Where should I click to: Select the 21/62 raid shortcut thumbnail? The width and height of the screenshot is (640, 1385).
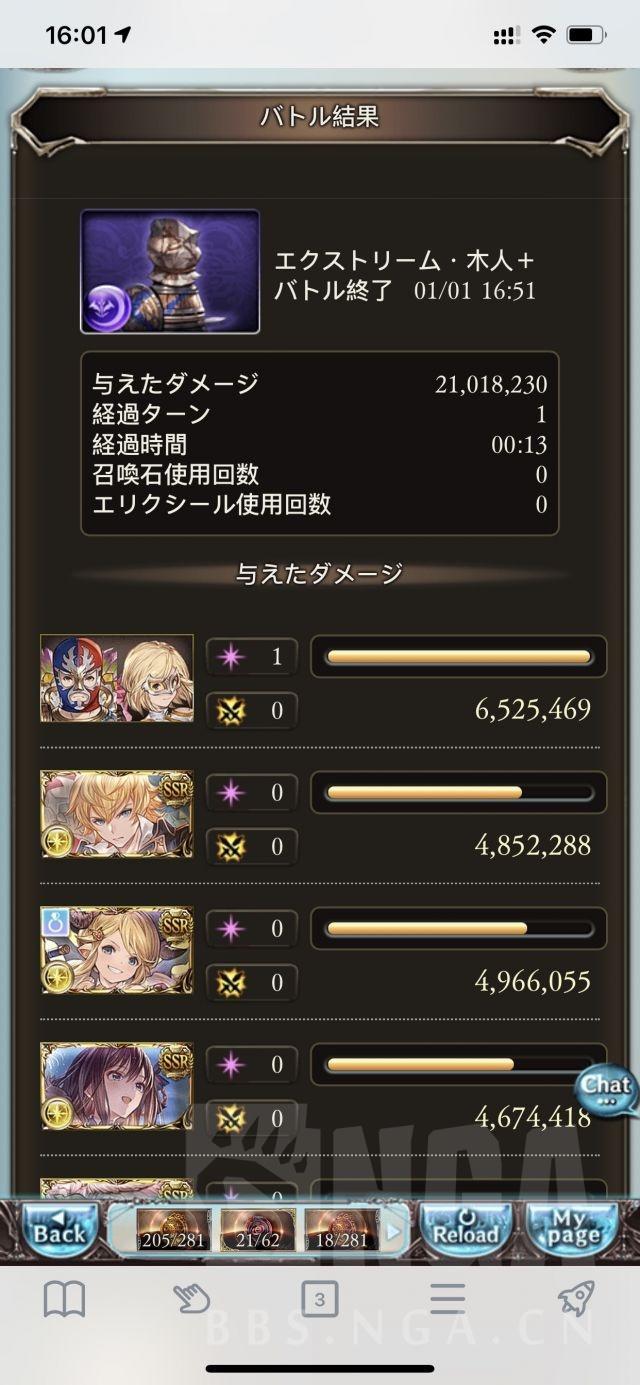click(258, 1231)
